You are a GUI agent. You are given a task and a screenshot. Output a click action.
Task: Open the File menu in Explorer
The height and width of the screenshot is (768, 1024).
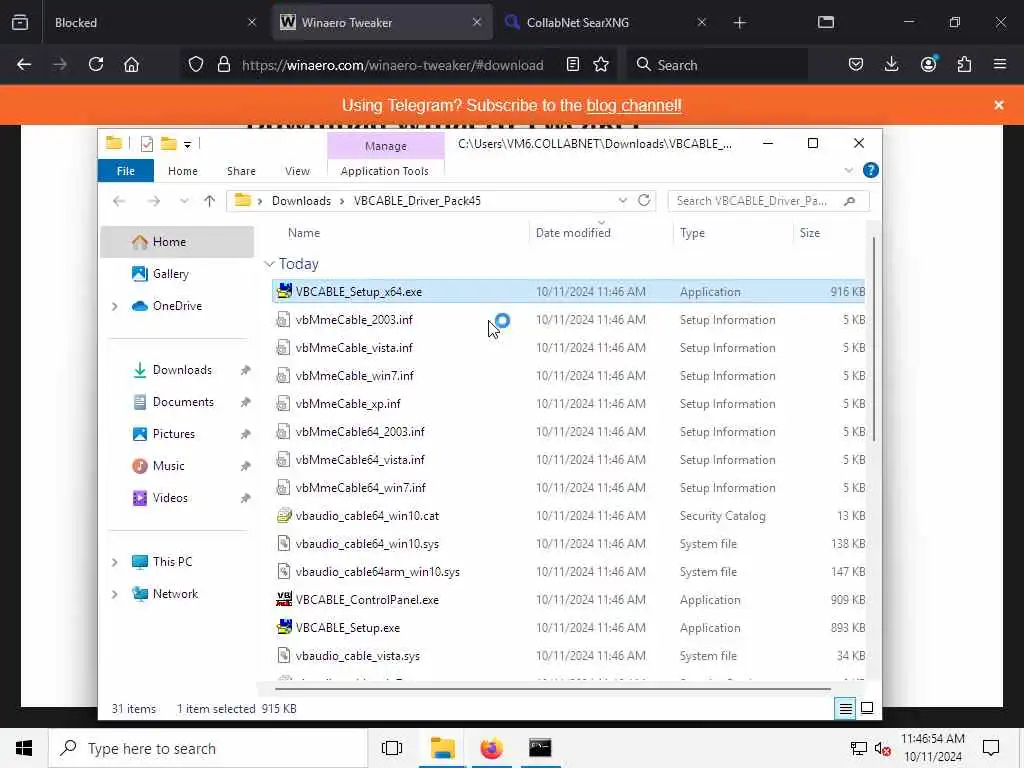(125, 170)
